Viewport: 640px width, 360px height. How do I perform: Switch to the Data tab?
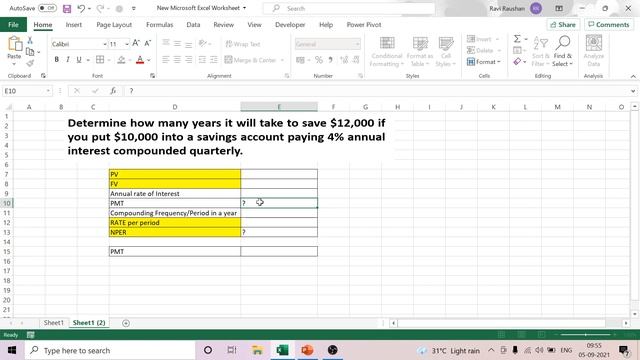click(193, 24)
